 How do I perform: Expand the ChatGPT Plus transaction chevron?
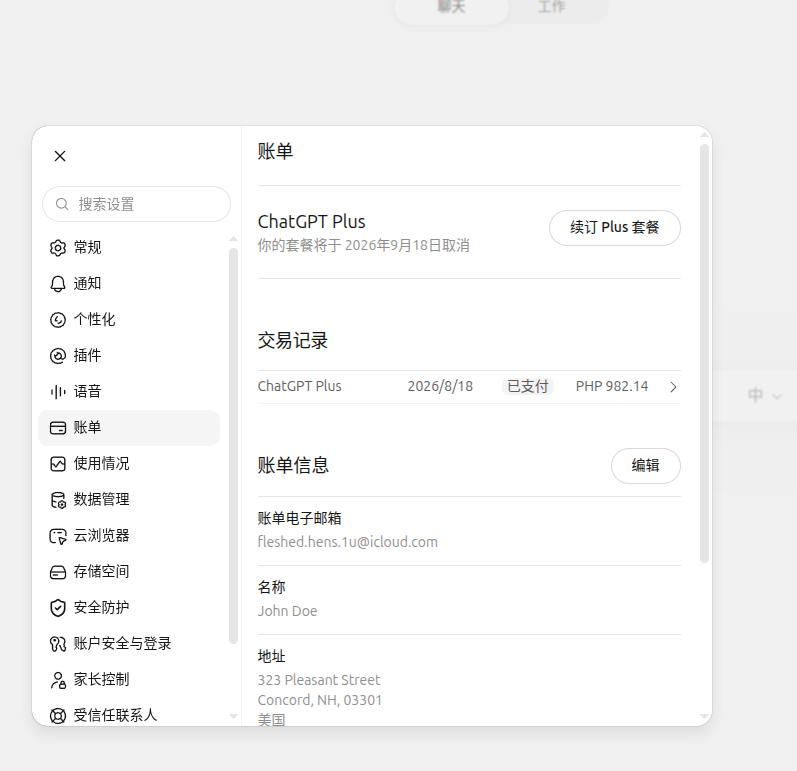point(673,387)
